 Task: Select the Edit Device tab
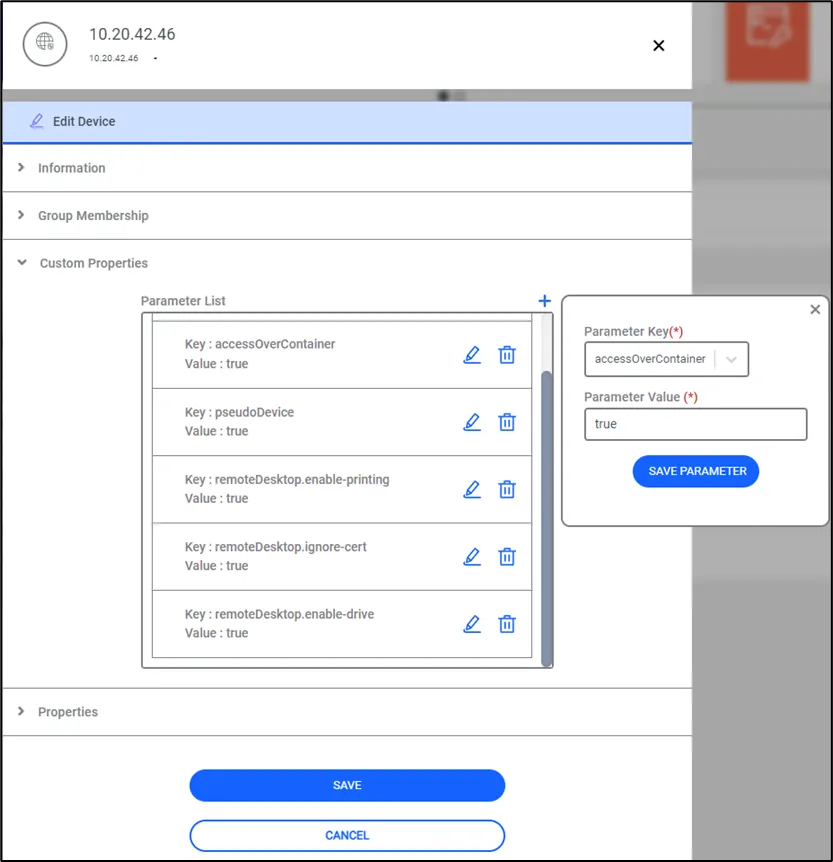(347, 121)
